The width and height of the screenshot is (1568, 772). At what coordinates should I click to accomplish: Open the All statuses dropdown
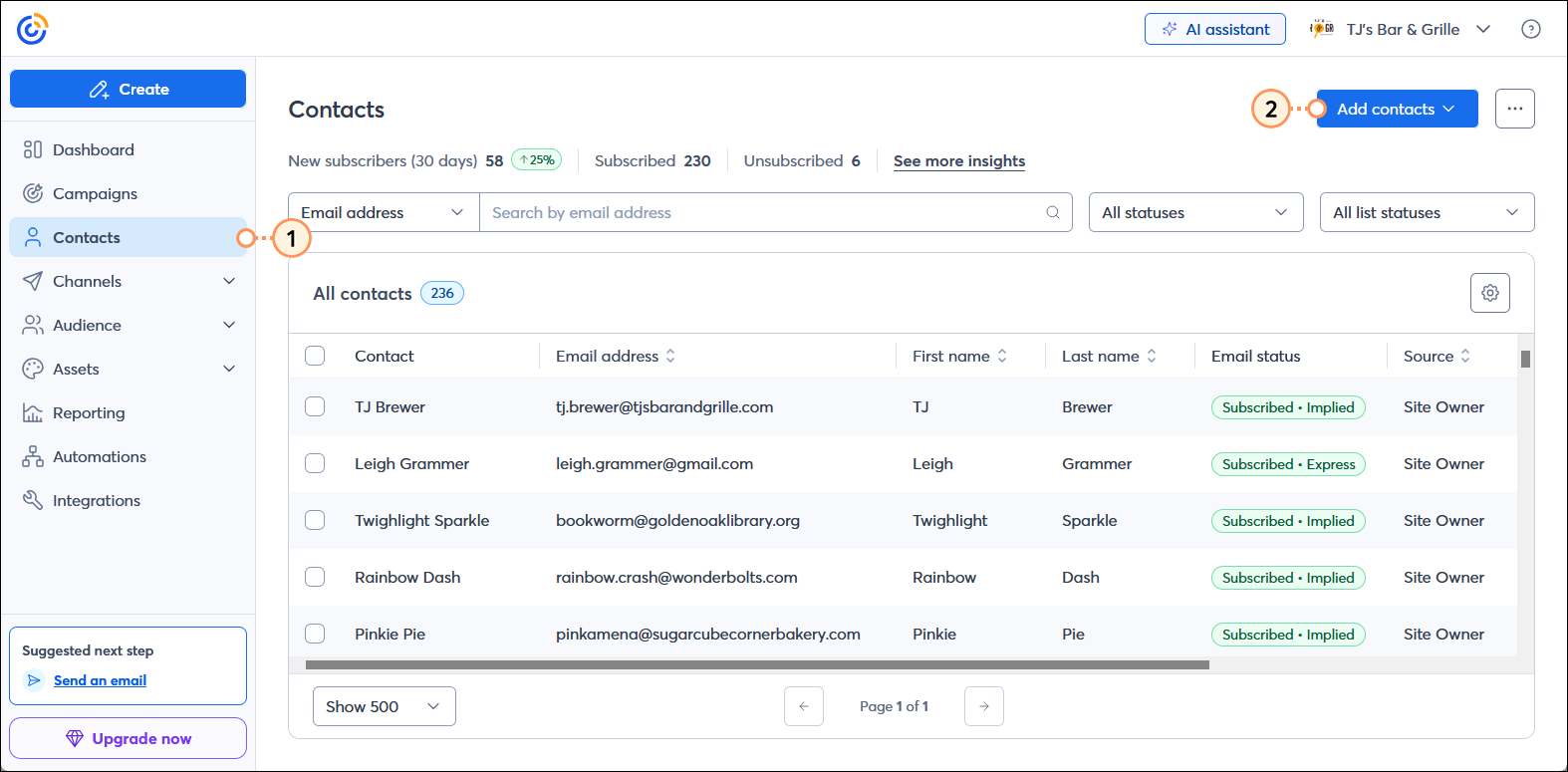coord(1194,212)
